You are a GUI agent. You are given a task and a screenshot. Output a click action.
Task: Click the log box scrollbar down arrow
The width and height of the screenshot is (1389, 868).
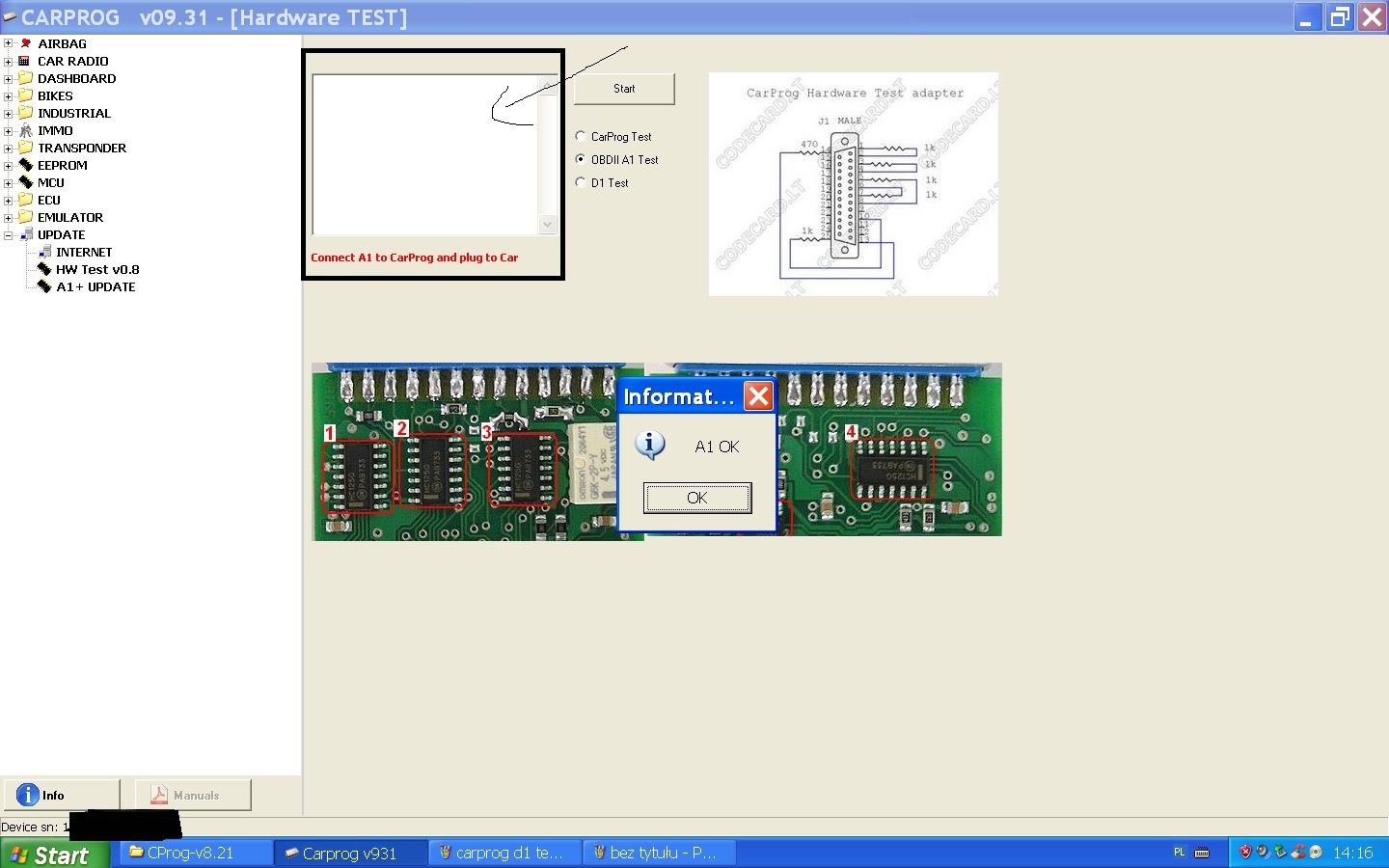(548, 225)
